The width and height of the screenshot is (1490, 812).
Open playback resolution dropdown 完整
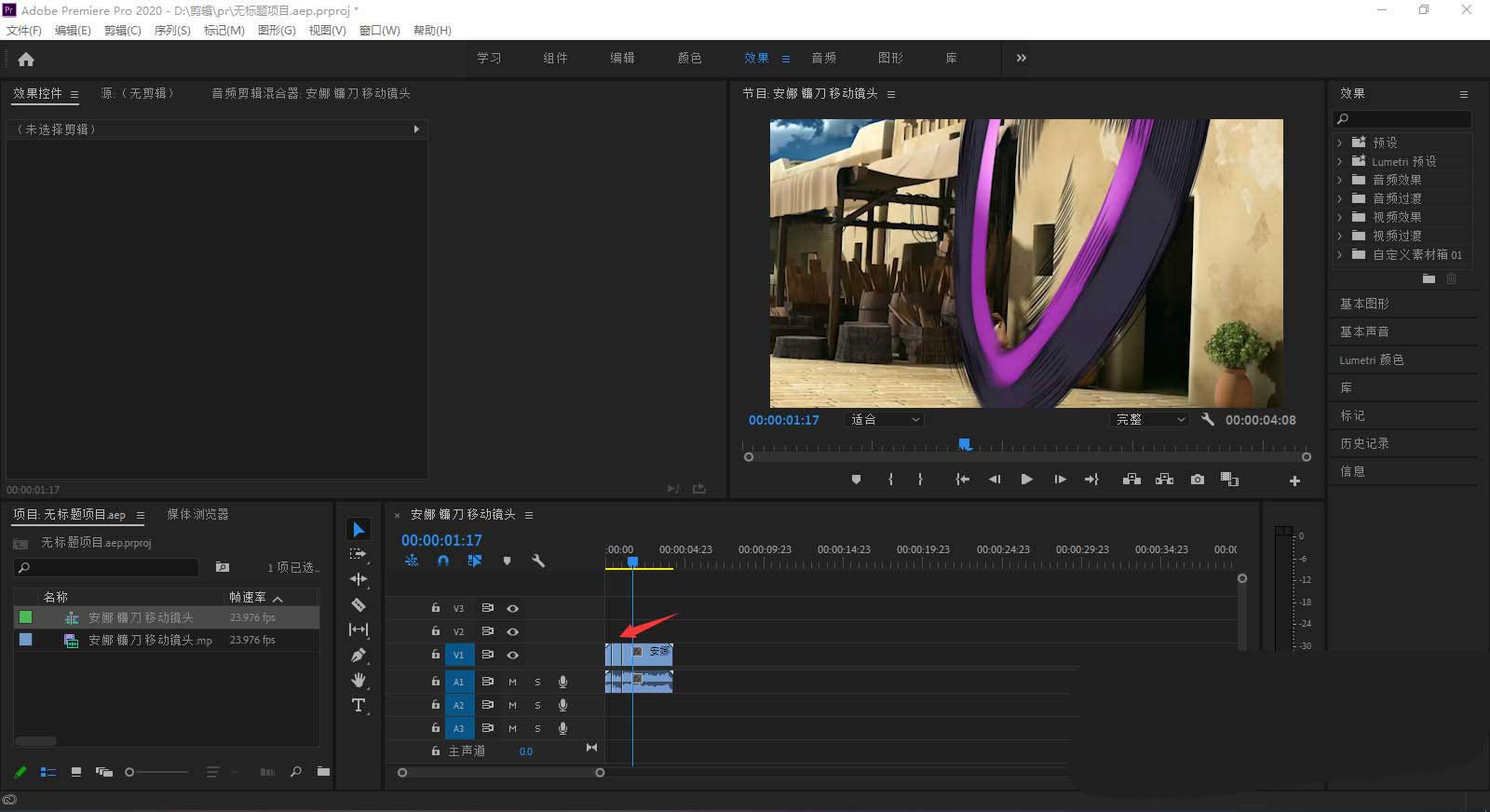click(1150, 420)
